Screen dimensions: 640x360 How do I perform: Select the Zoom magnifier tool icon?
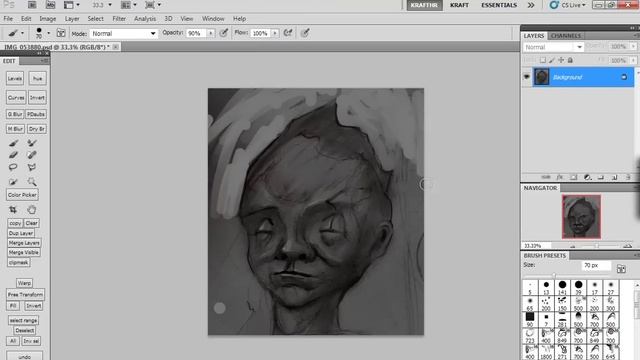[x=32, y=182]
